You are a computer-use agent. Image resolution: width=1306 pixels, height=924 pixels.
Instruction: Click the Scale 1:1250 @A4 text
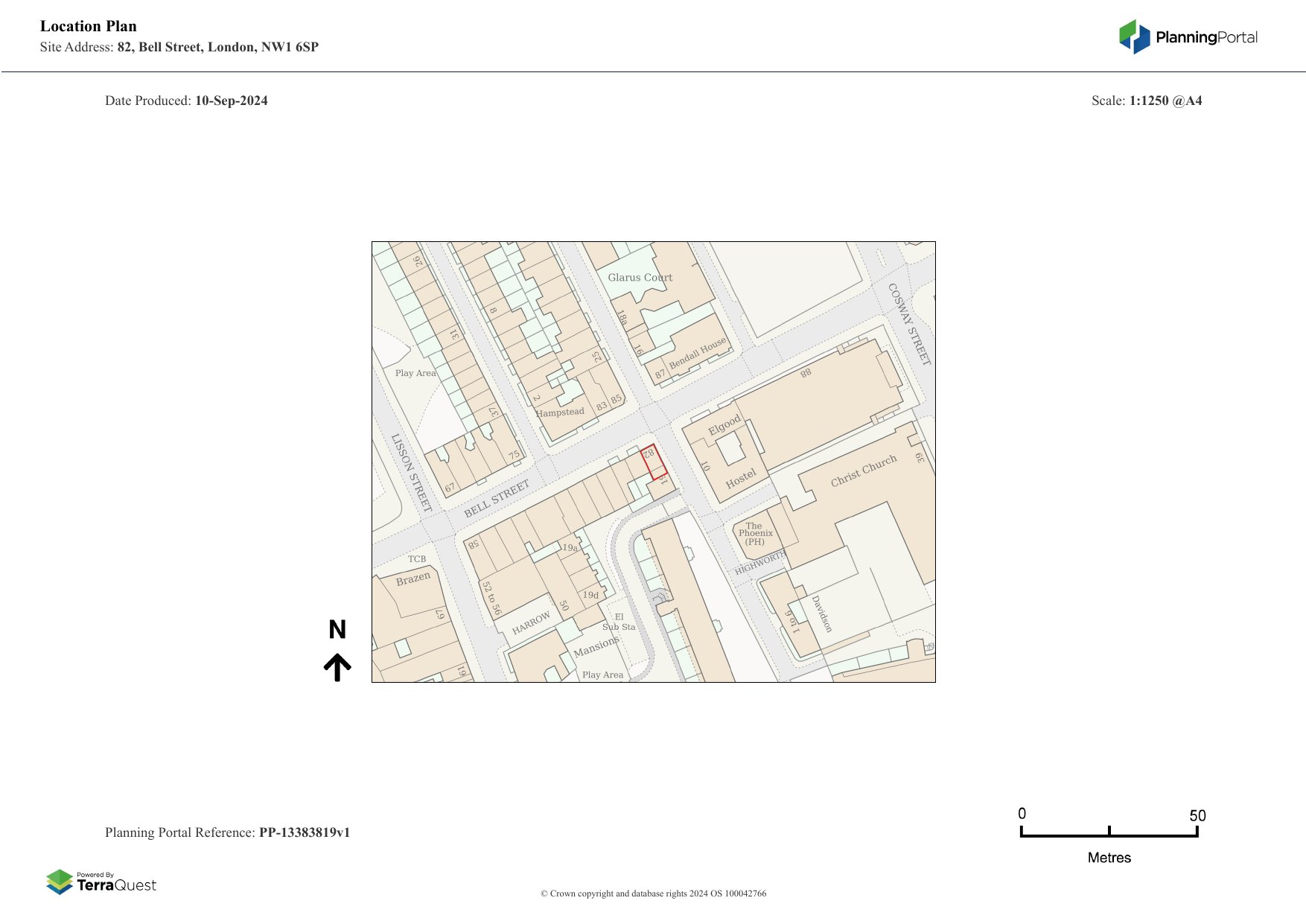click(x=1147, y=101)
